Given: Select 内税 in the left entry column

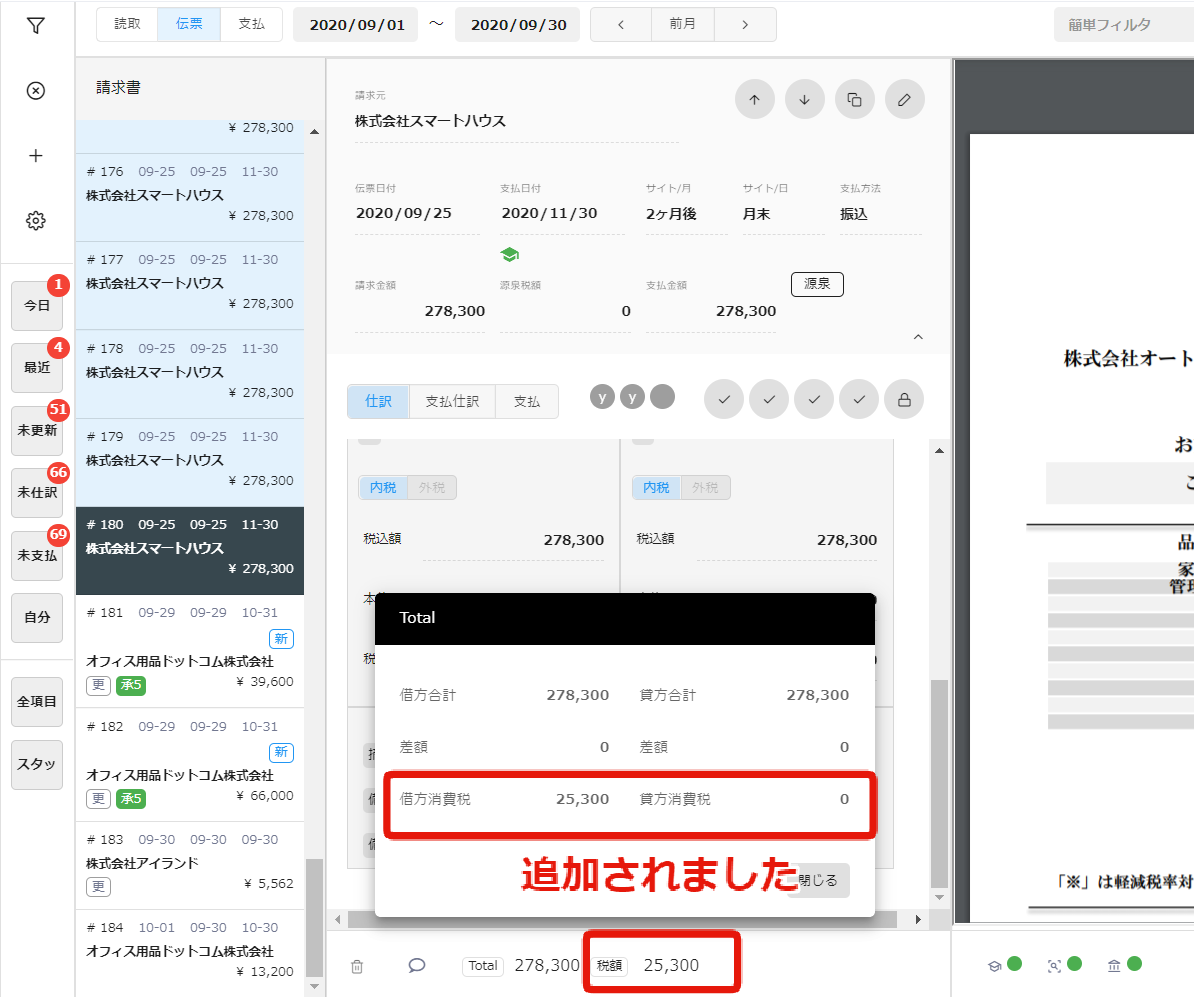Looking at the screenshot, I should pos(383,487).
